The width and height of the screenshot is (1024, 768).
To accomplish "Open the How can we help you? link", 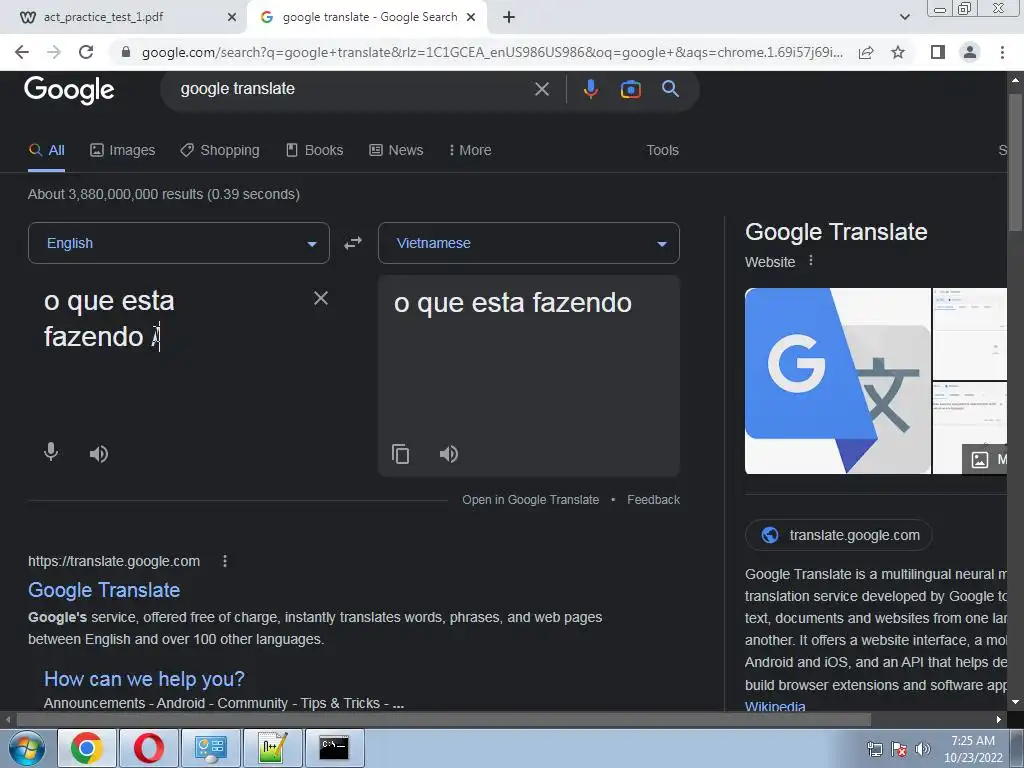I will point(144,679).
